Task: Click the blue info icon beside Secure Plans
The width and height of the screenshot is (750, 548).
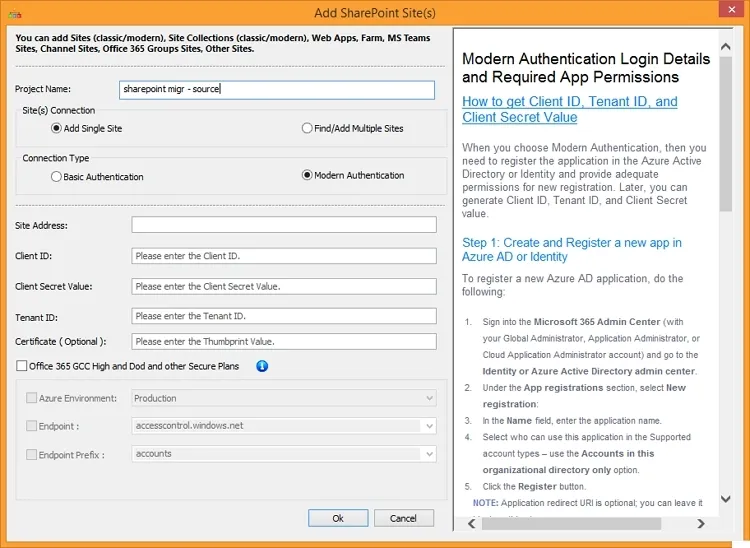Action: (262, 366)
